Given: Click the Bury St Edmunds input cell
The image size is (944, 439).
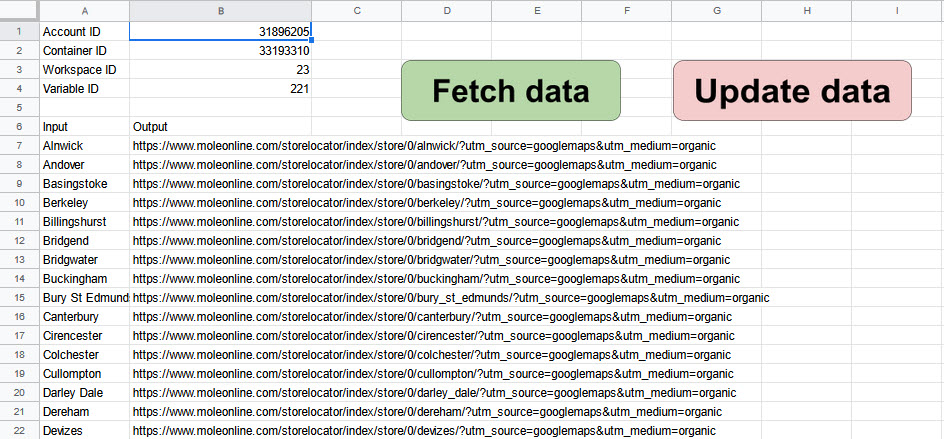Looking at the screenshot, I should click(84, 298).
